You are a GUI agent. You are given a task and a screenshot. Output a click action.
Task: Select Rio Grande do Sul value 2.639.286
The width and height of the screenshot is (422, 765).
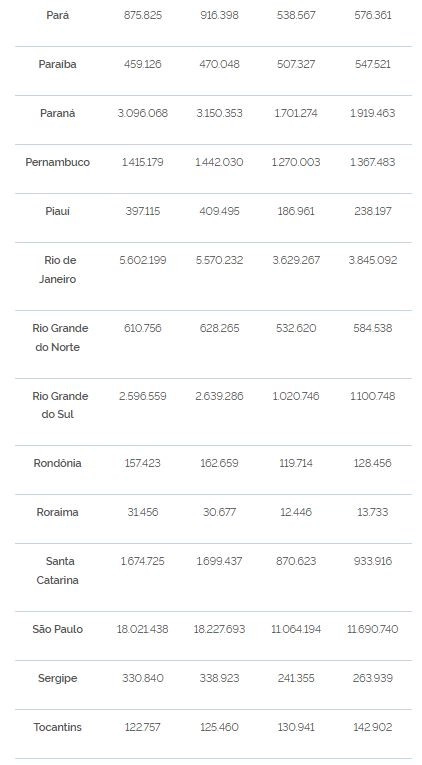pyautogui.click(x=219, y=396)
